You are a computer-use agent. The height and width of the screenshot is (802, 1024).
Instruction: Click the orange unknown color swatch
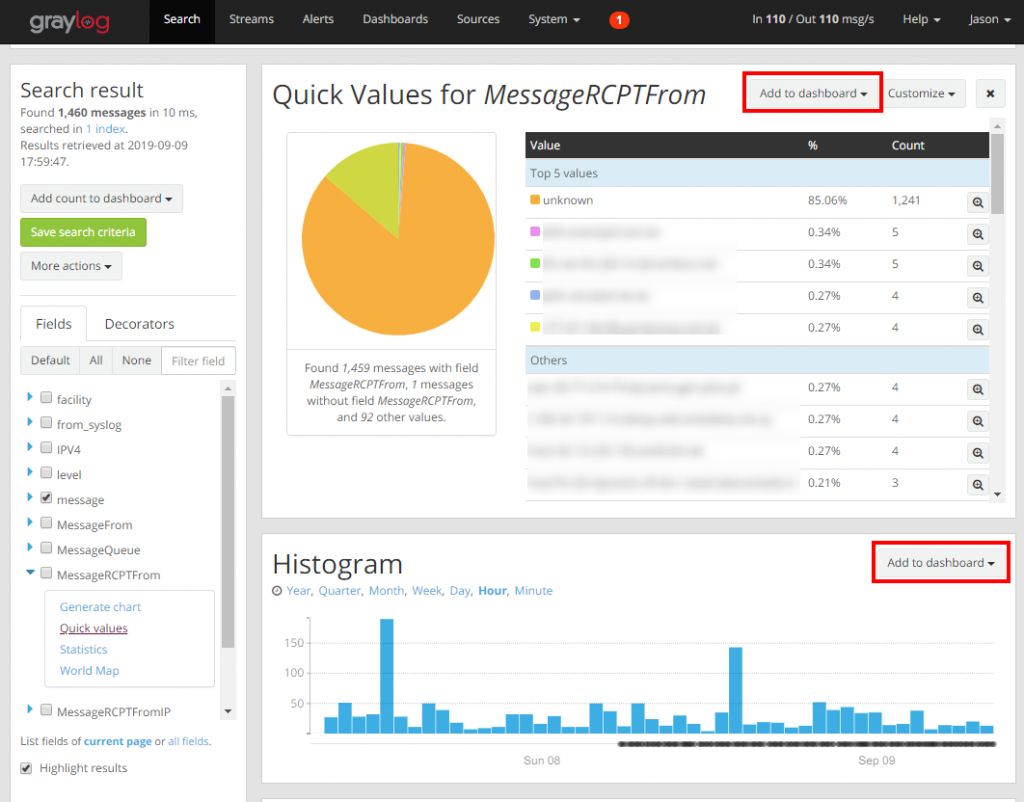(535, 200)
